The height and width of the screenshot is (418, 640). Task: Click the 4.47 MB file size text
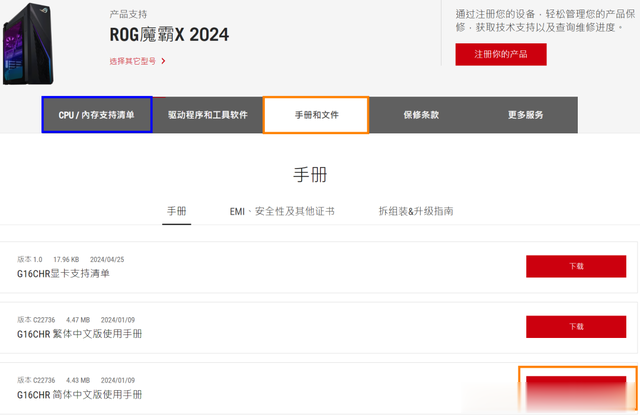point(78,320)
